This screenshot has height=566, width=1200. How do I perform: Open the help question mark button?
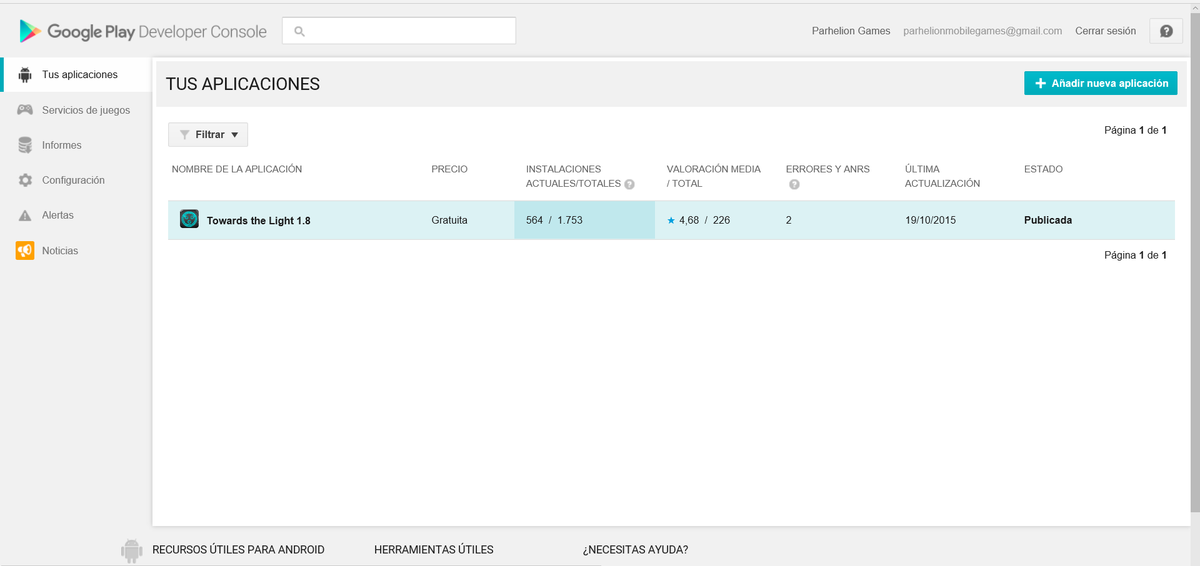(1166, 31)
